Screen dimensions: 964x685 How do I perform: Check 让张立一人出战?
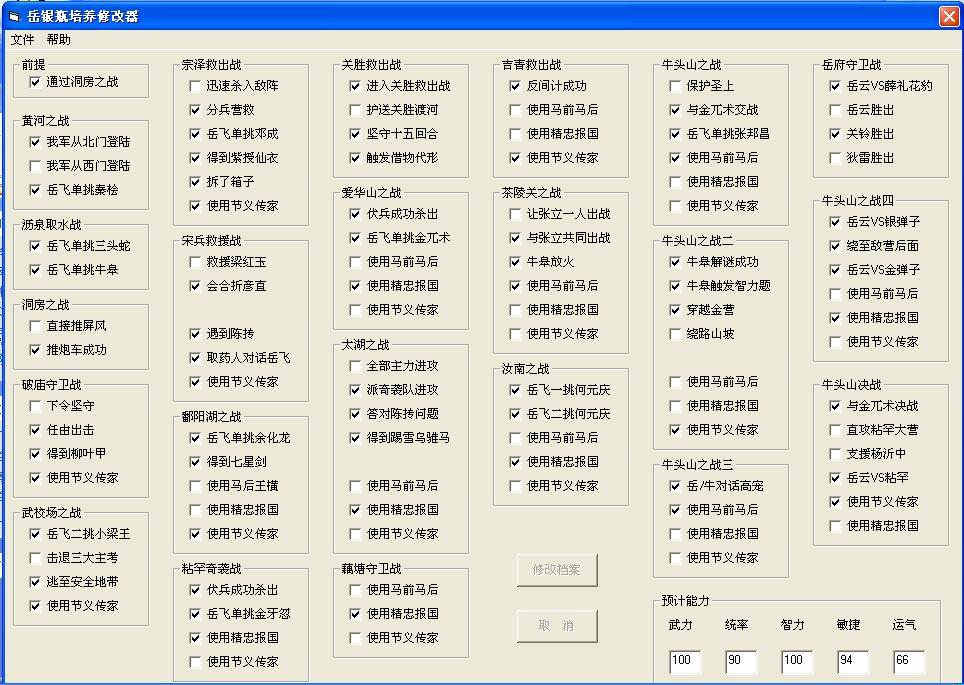(x=515, y=214)
